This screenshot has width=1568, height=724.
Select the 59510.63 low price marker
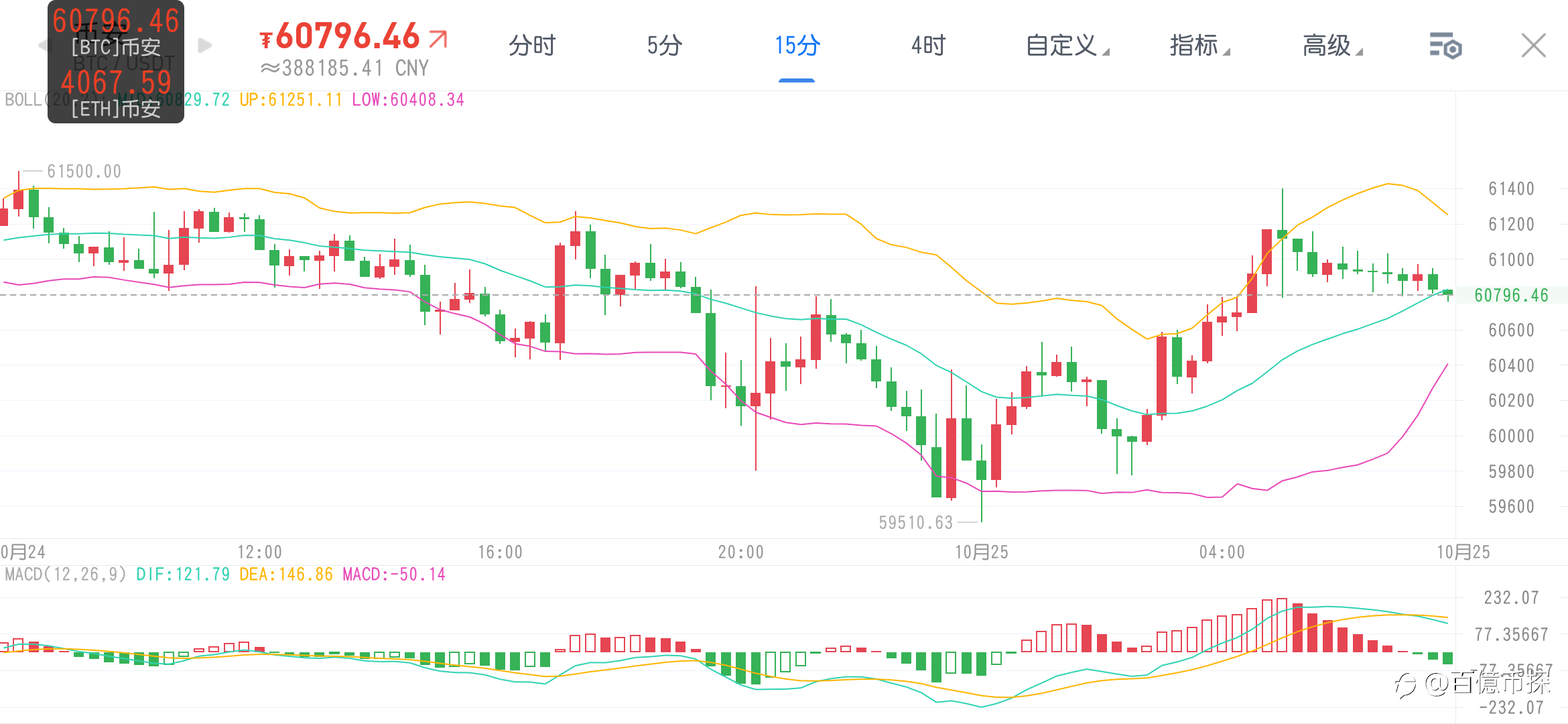(x=915, y=522)
